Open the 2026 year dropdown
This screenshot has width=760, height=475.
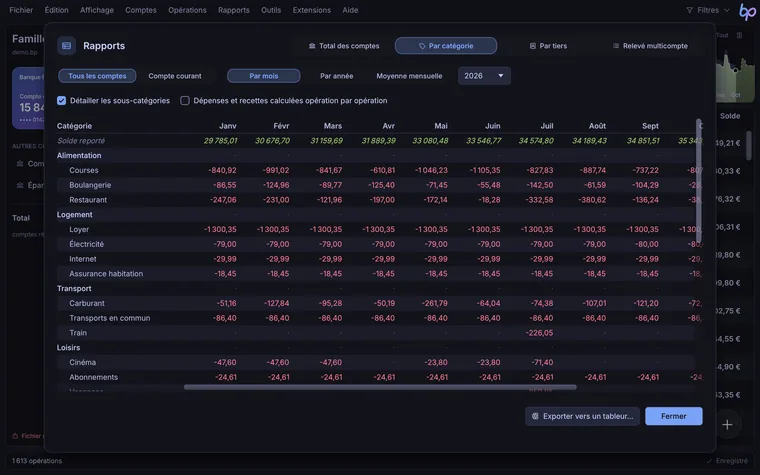tap(484, 76)
